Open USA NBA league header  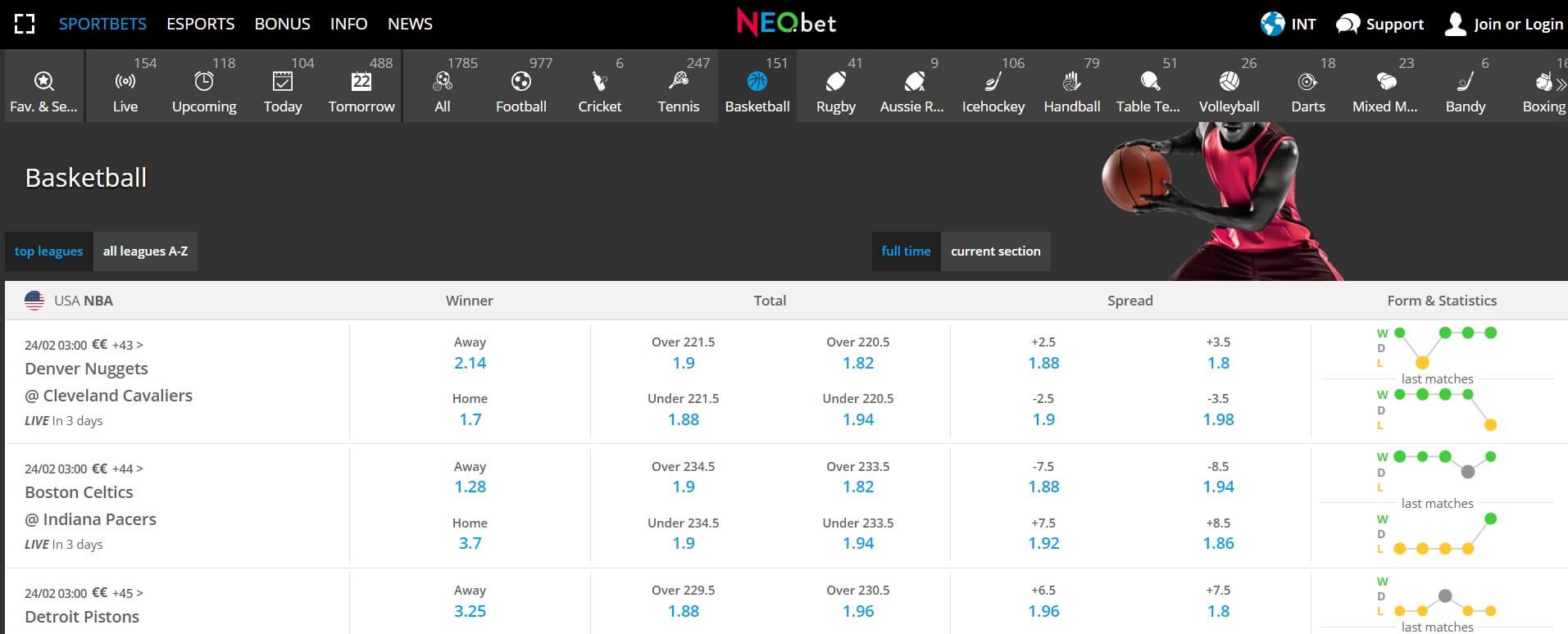(x=69, y=301)
